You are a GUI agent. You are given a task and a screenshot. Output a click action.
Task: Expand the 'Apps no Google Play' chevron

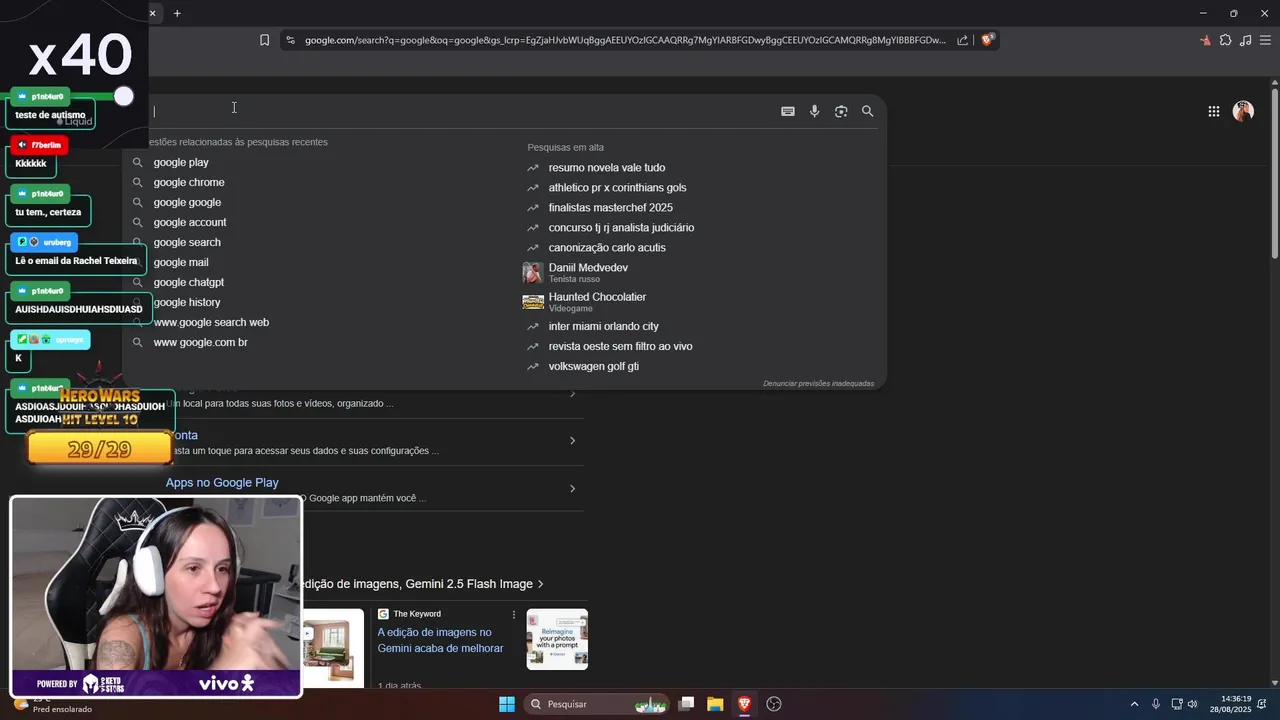(x=572, y=489)
